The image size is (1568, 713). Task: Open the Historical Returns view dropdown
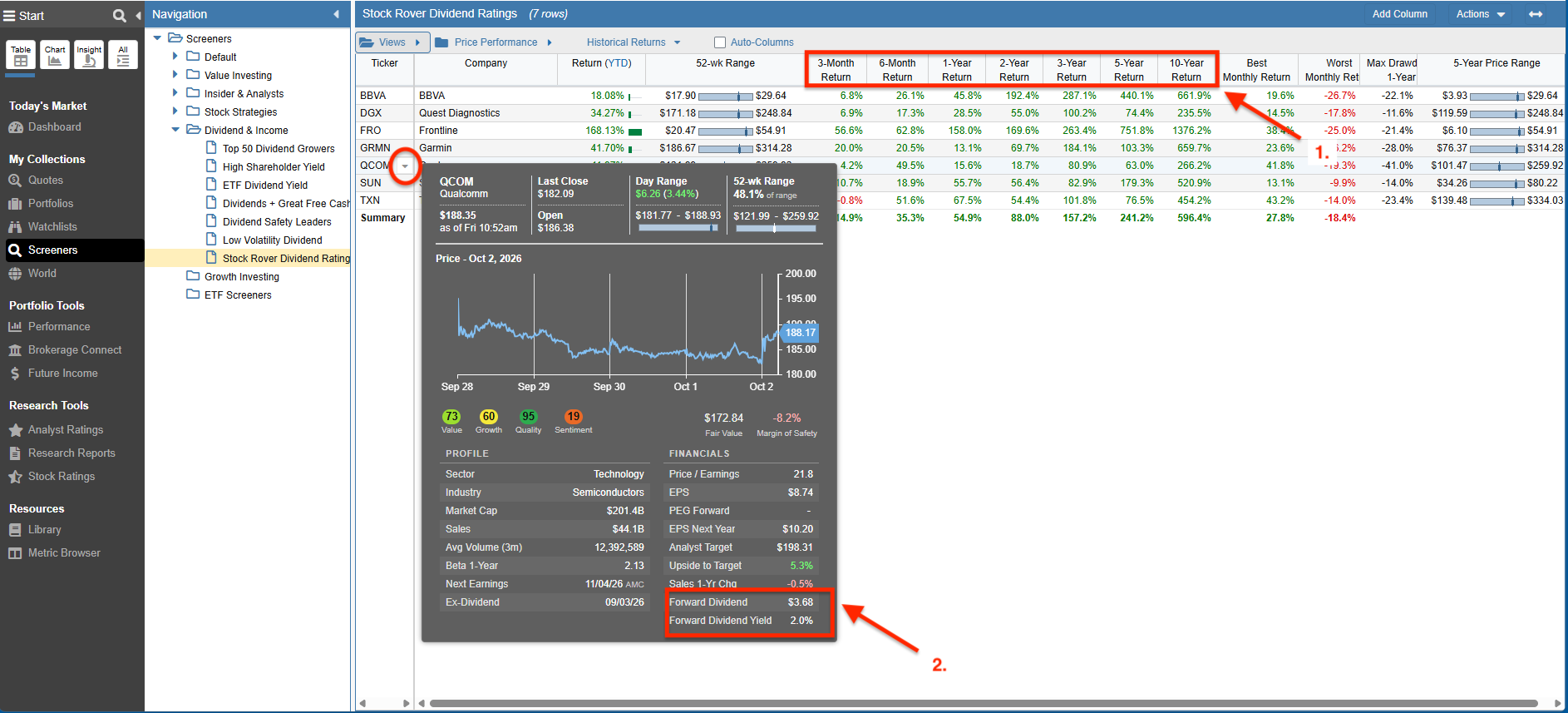click(634, 42)
